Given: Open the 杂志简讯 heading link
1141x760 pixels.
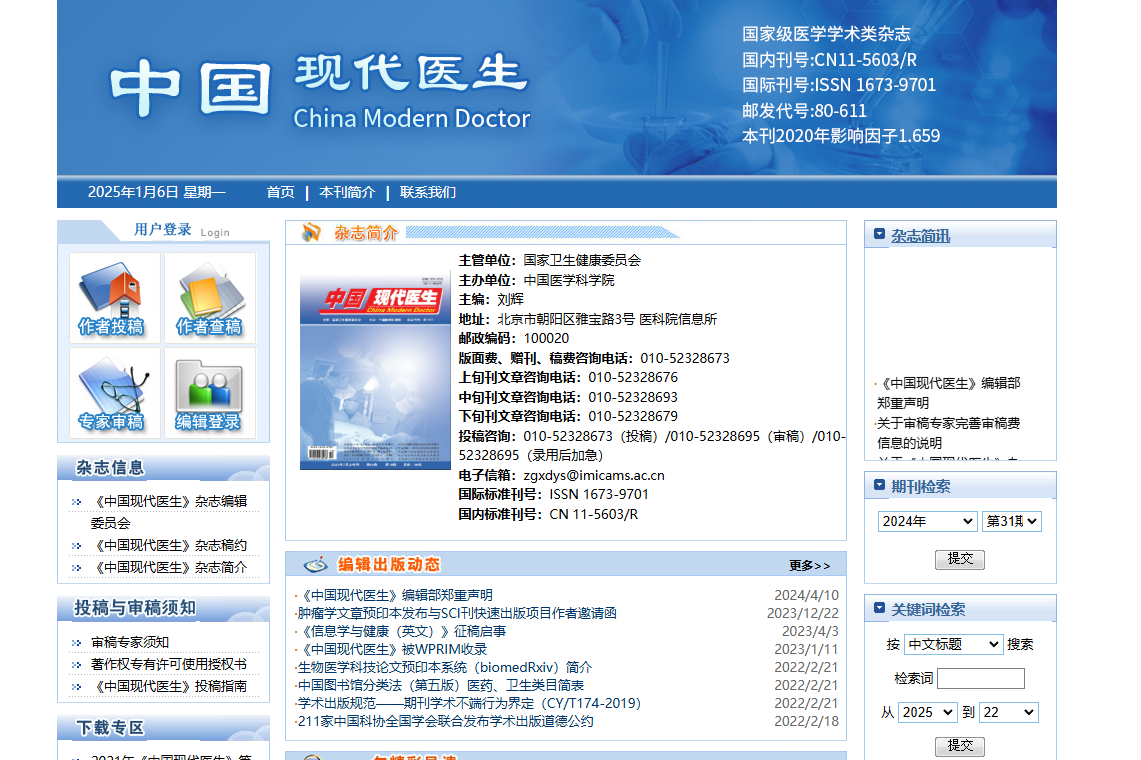Looking at the screenshot, I should 921,236.
